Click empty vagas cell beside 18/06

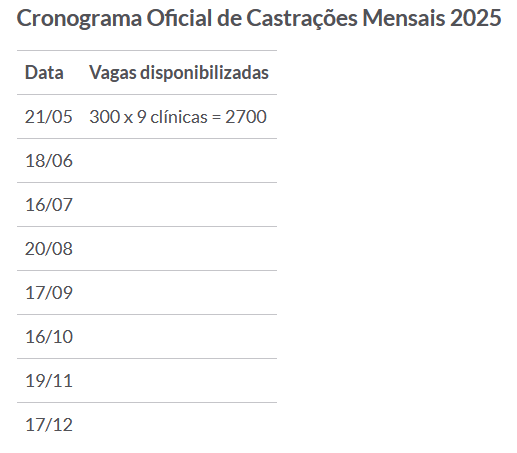[179, 161]
